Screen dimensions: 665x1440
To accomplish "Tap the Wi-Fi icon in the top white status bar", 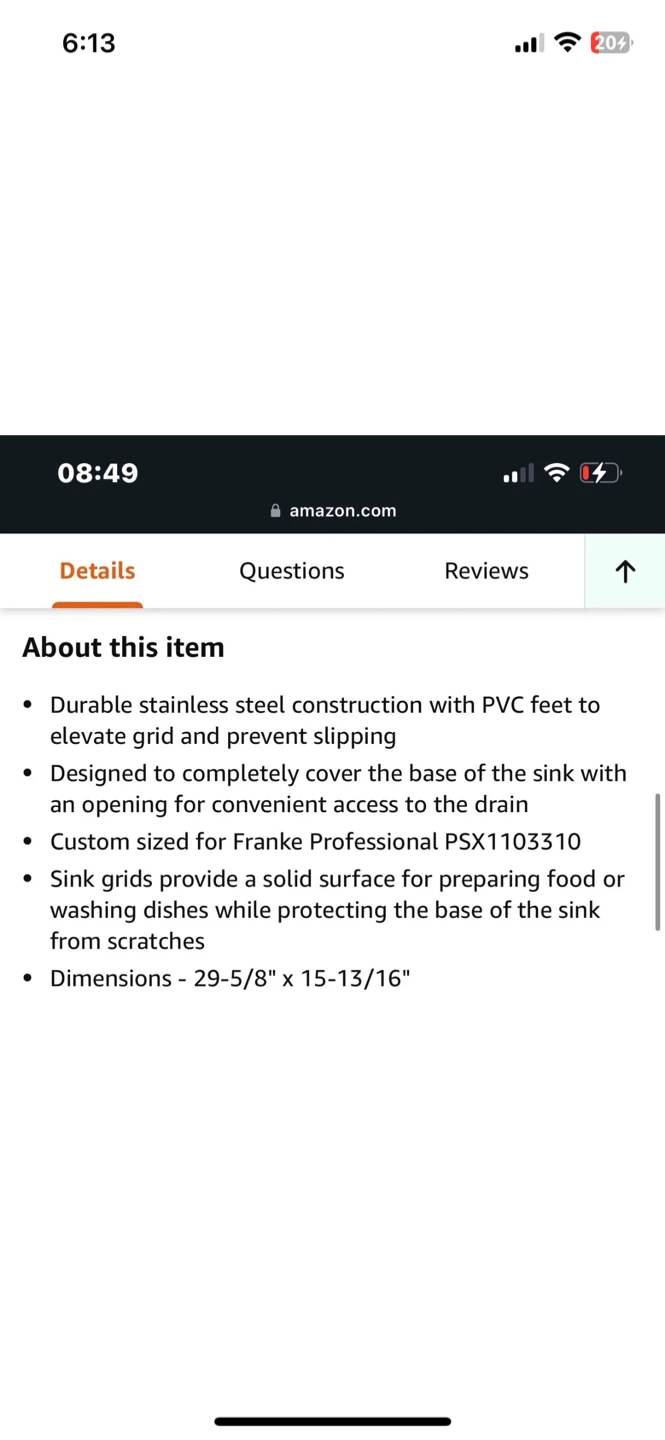I will [x=567, y=43].
